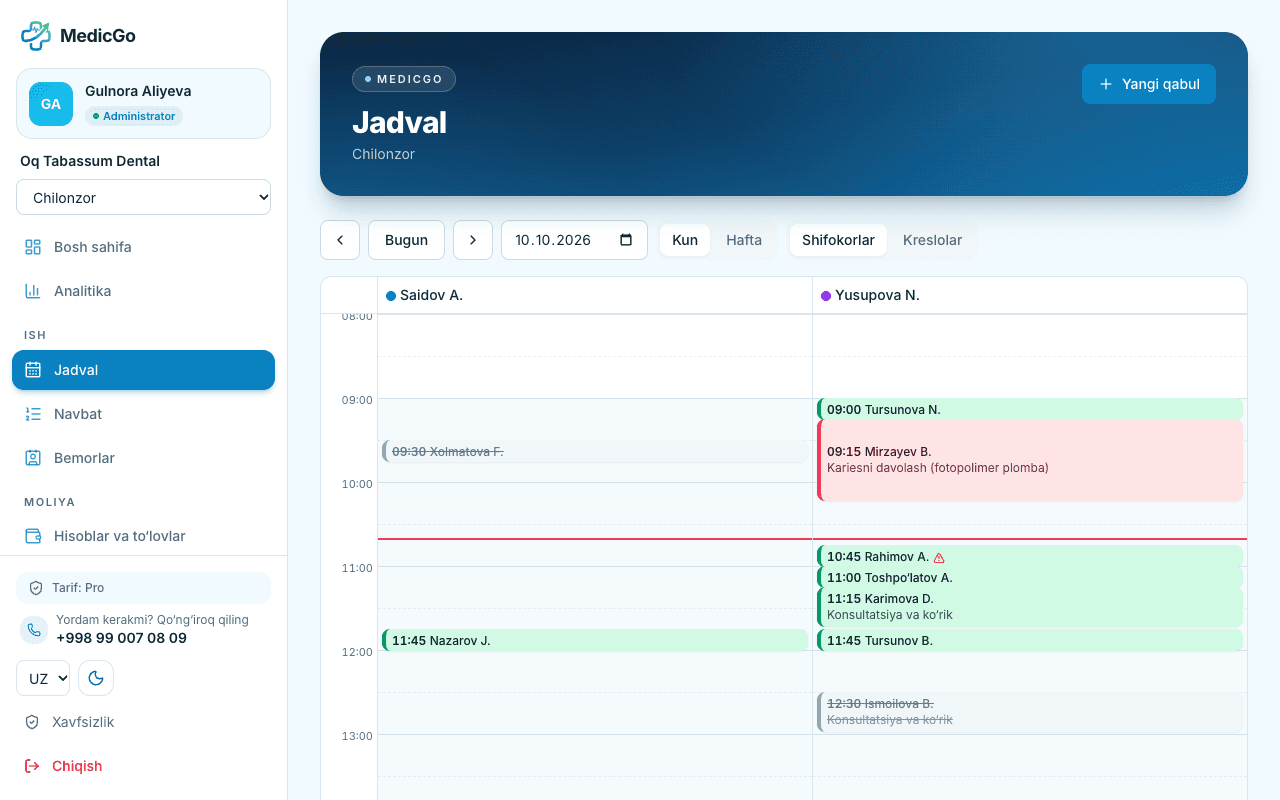This screenshot has width=1280, height=800.
Task: Open the Chilonzor branch dropdown
Action: (144, 197)
